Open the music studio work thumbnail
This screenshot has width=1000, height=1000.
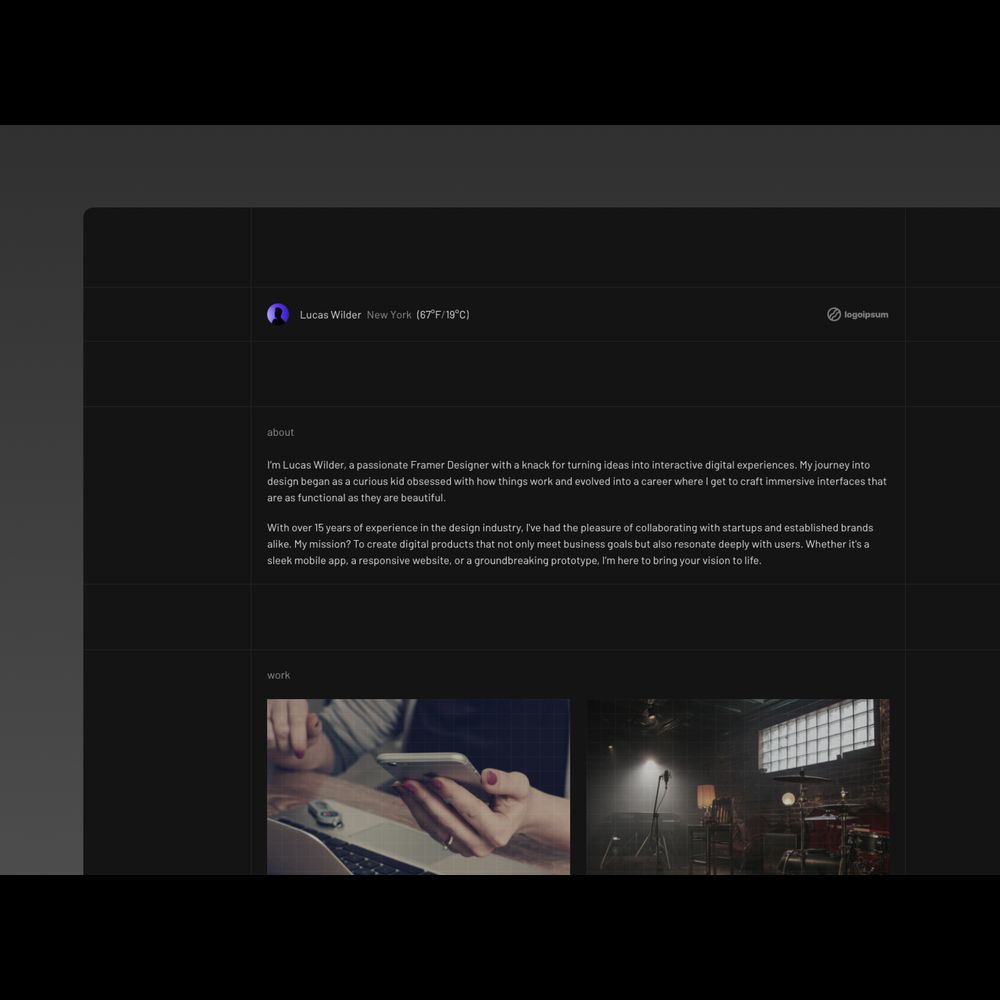(x=737, y=786)
